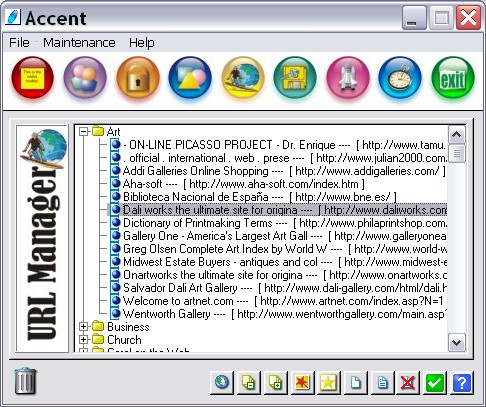Minimize the Accent window

tap(414, 18)
